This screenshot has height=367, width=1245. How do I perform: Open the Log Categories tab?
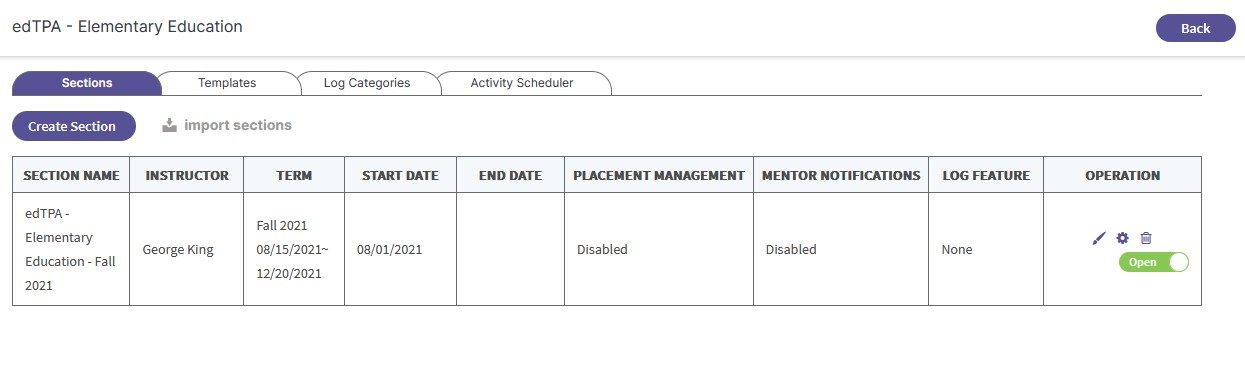point(367,83)
